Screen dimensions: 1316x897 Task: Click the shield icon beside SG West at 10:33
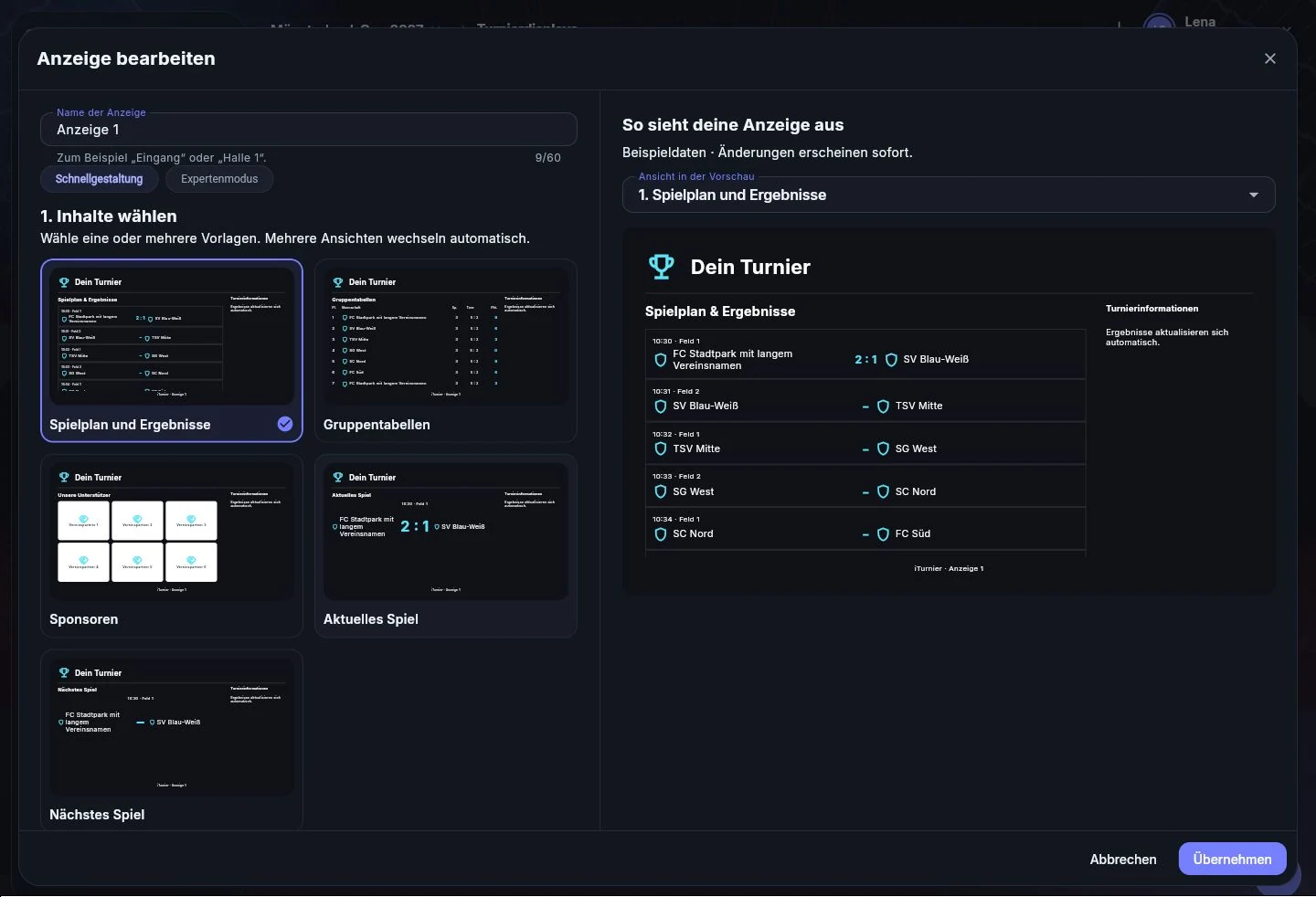661,491
